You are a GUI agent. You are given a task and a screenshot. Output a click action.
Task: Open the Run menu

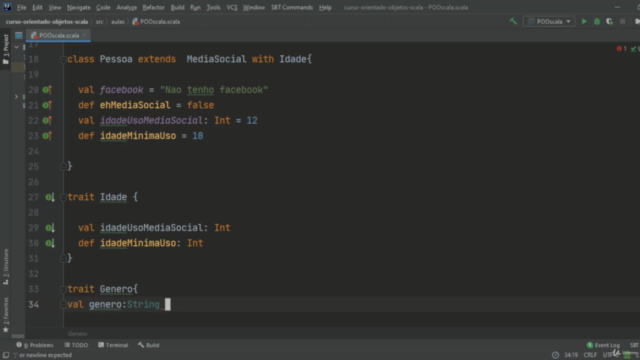coord(195,7)
